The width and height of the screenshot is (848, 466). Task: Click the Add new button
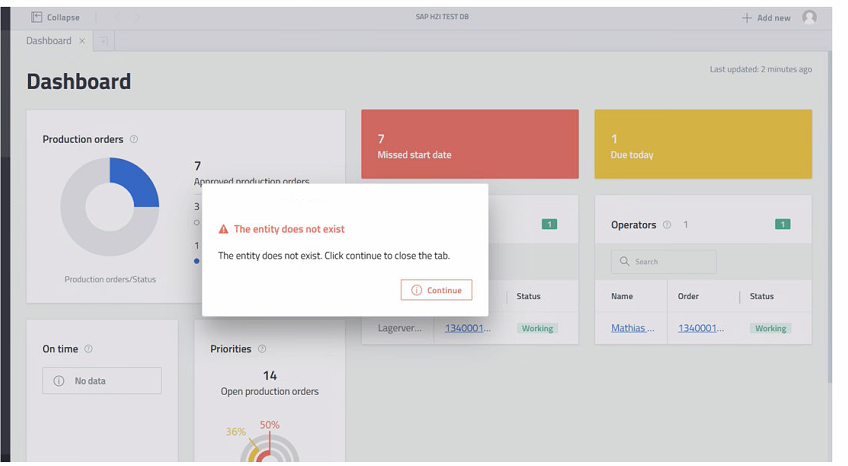click(766, 18)
